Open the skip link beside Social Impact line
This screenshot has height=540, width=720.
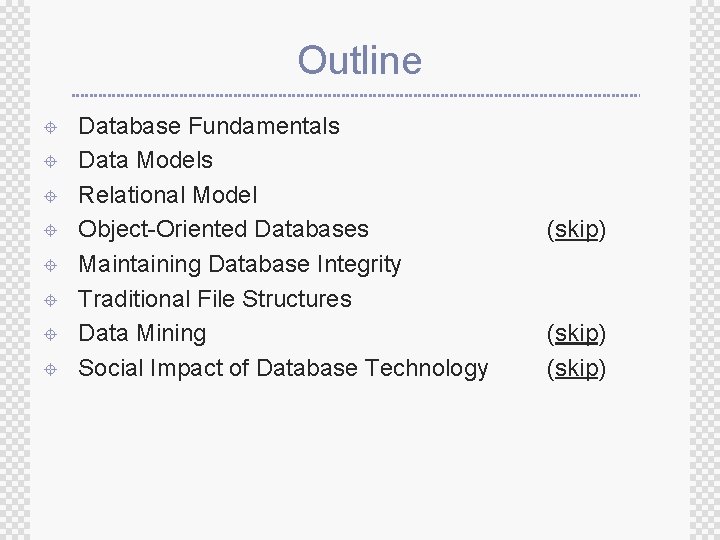(576, 368)
